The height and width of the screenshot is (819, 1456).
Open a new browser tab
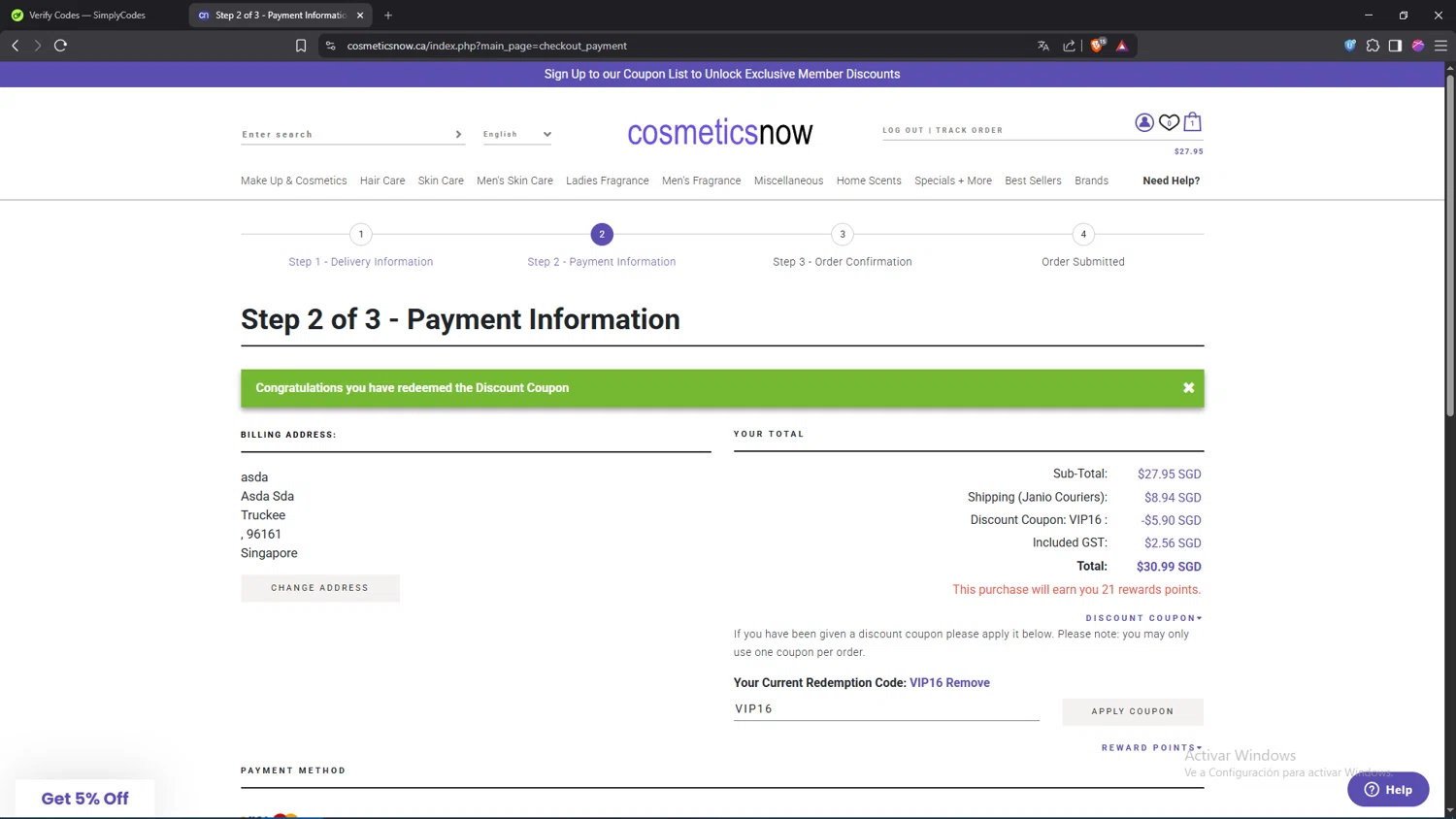(388, 16)
